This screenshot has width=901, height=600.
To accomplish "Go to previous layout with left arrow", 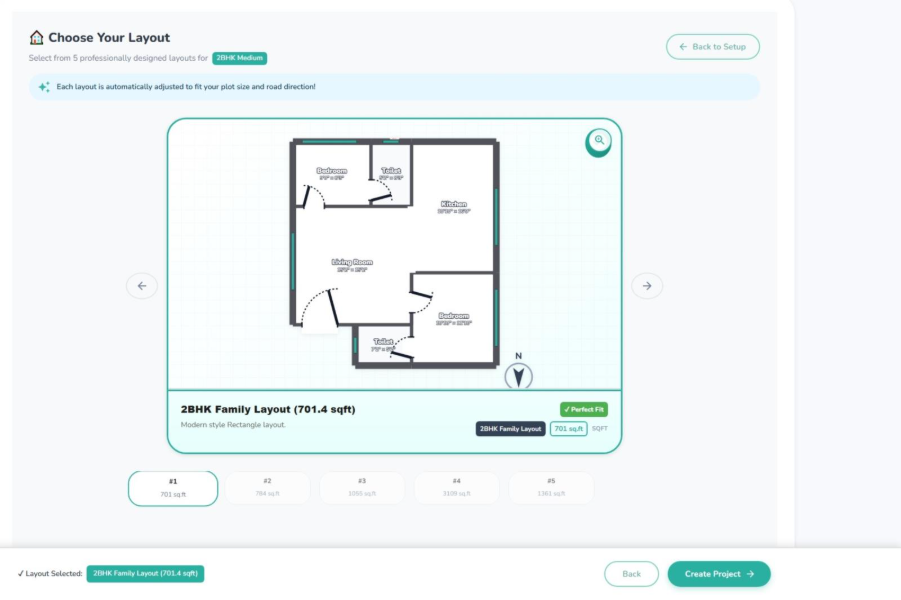I will [x=142, y=286].
